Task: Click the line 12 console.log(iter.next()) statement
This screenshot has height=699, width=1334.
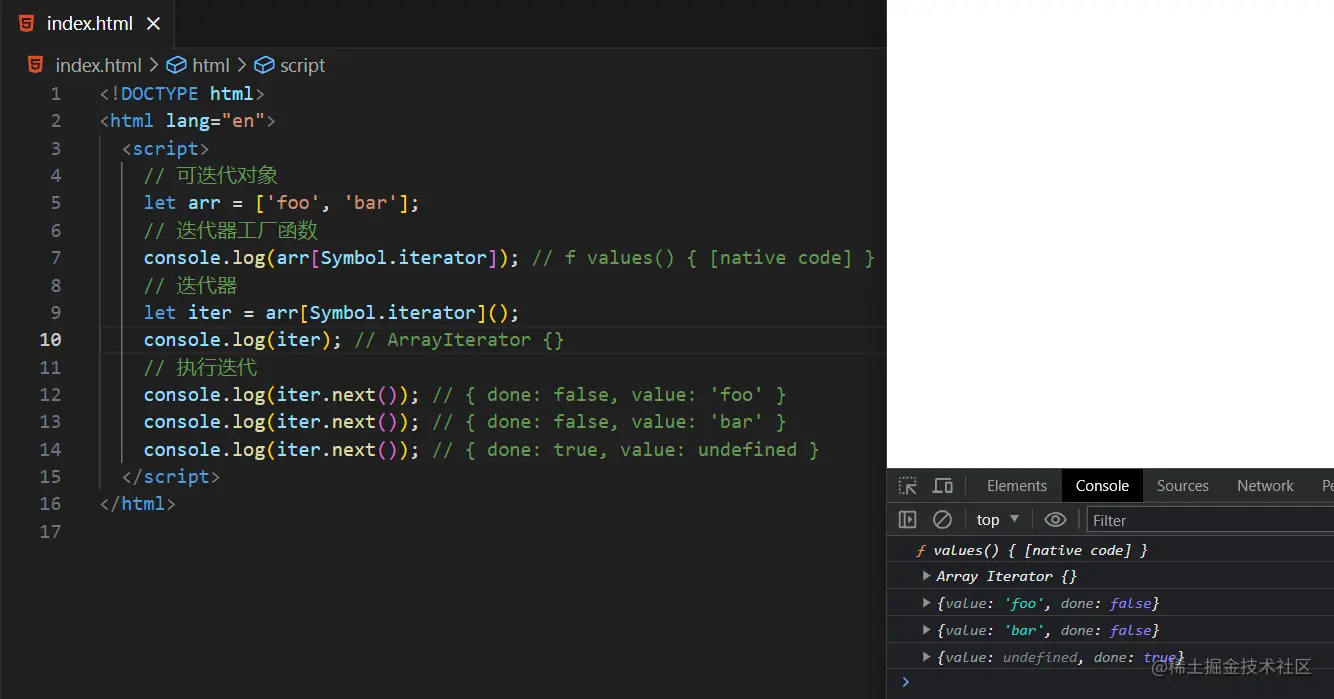Action: 282,395
